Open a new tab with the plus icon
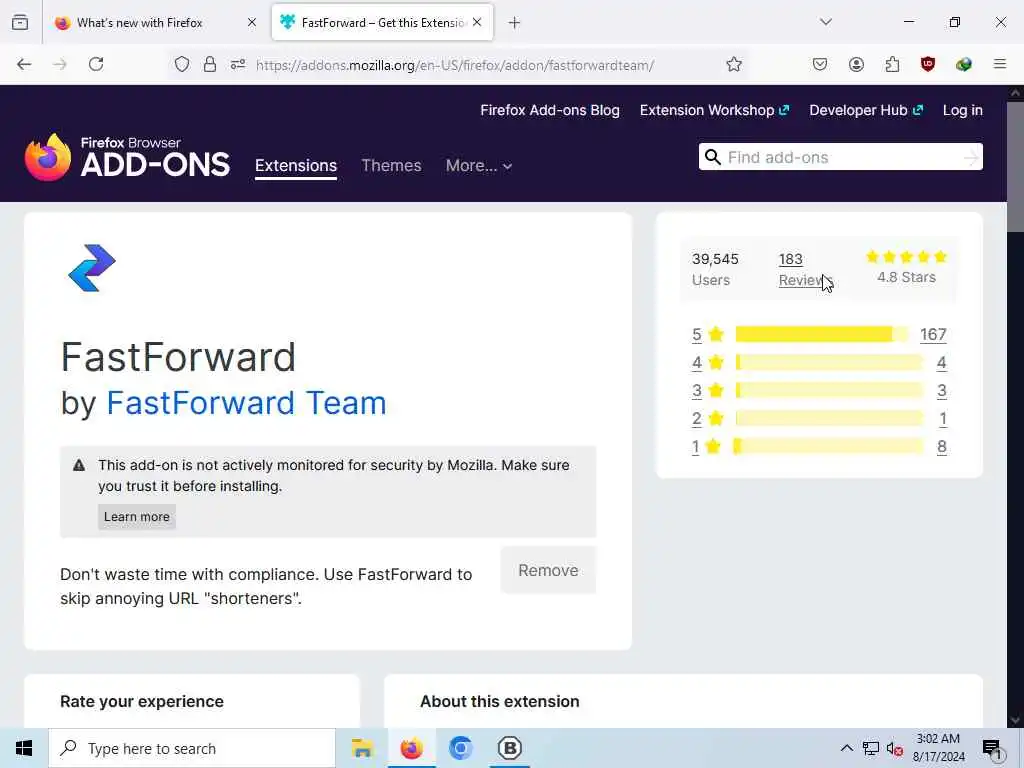 (x=515, y=23)
